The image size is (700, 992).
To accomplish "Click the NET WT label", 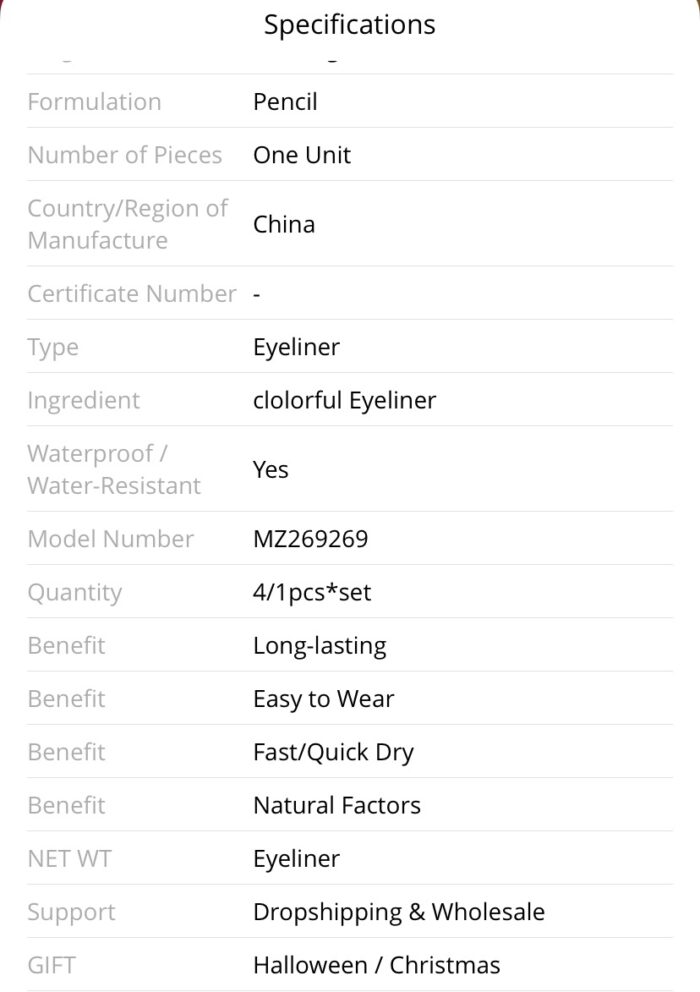I will tap(70, 859).
